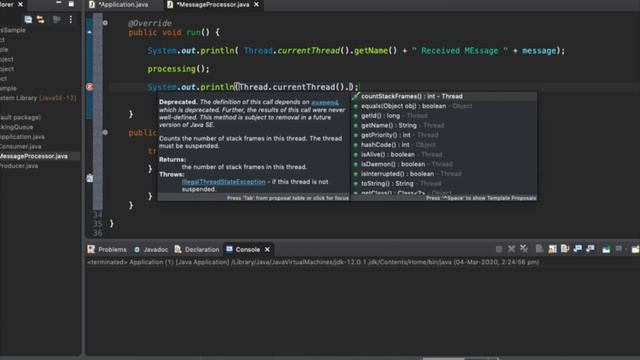The height and width of the screenshot is (360, 640).
Task: Collapse the fold marker beside second public method
Action: tap(105, 132)
